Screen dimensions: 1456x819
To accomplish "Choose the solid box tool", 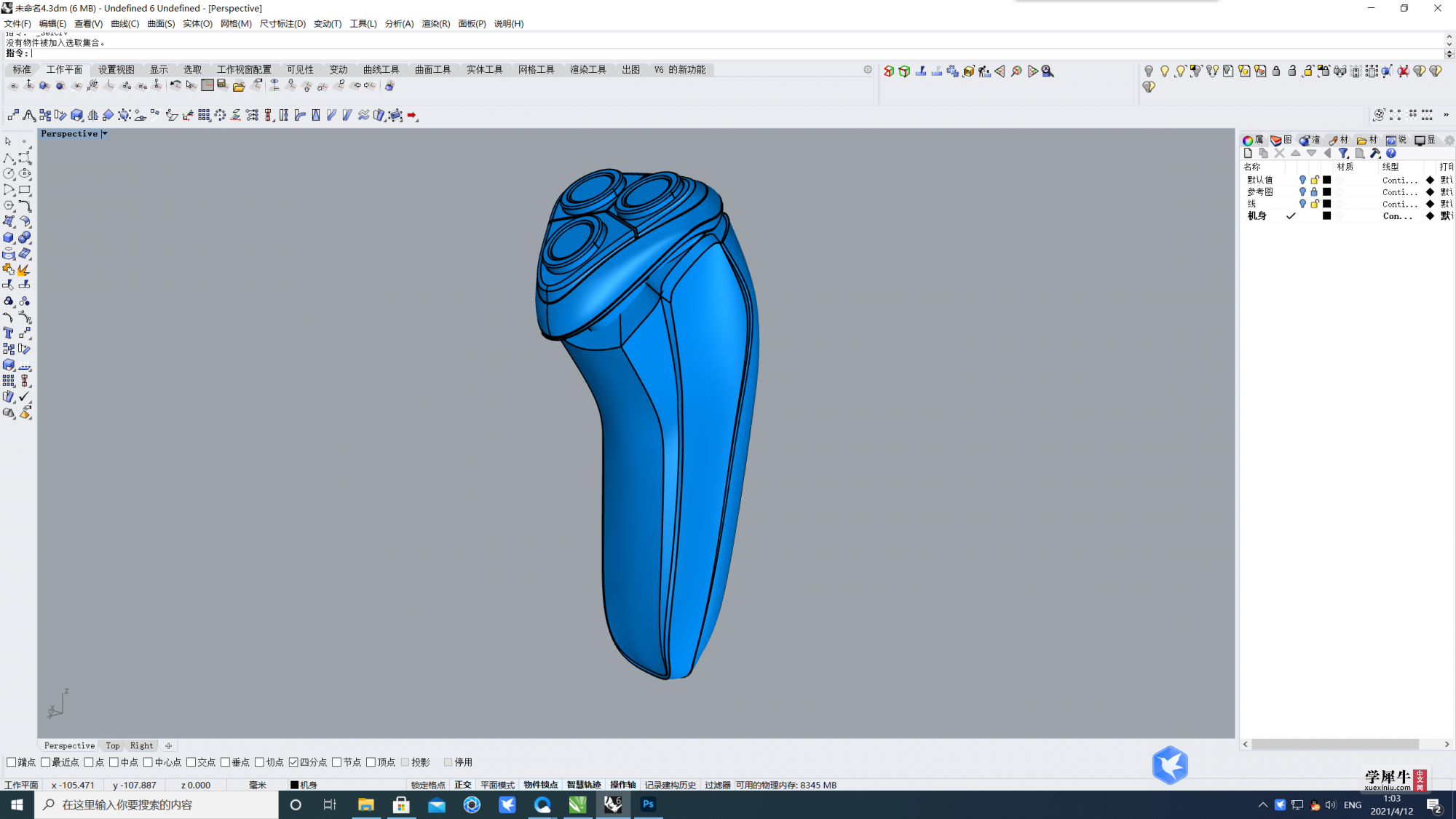I will (9, 238).
